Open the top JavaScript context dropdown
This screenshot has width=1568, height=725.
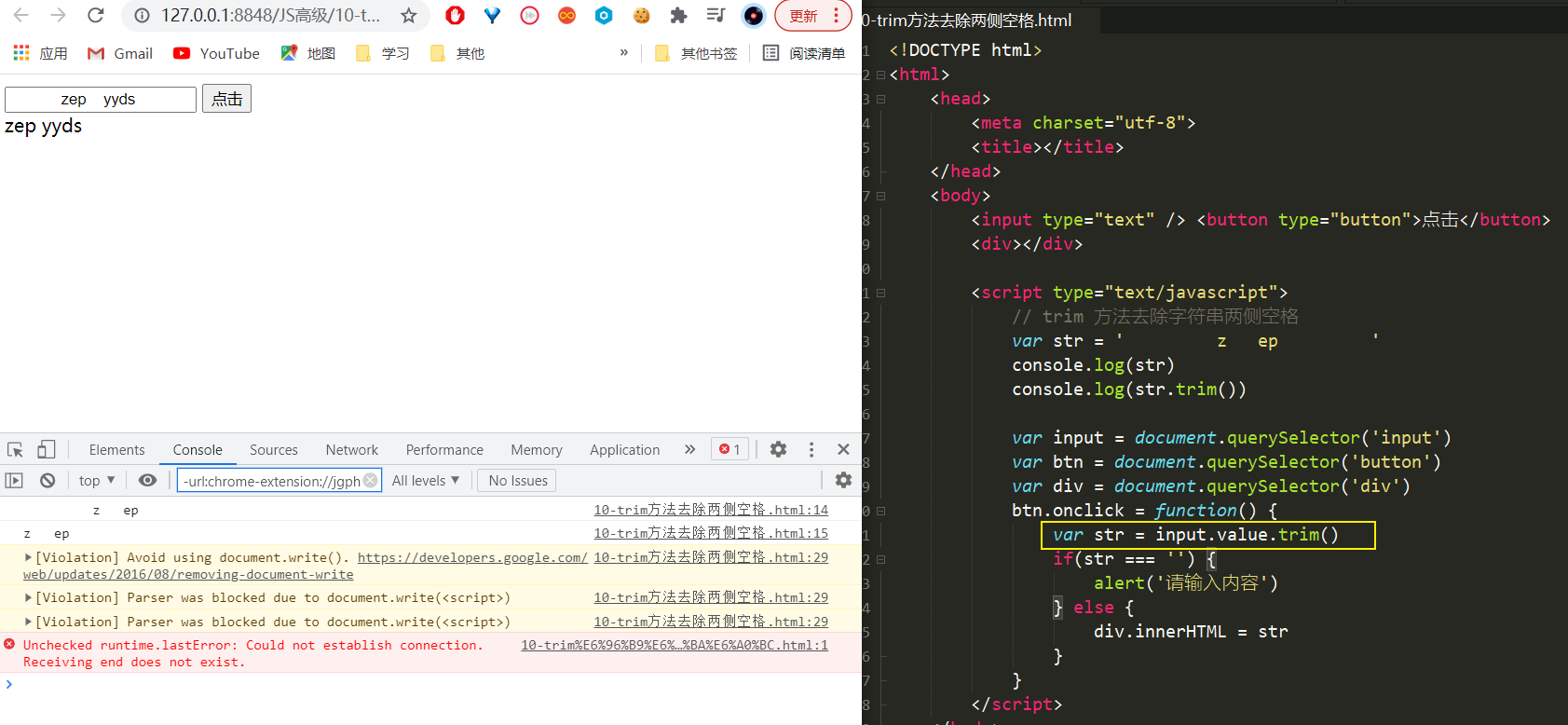[97, 481]
